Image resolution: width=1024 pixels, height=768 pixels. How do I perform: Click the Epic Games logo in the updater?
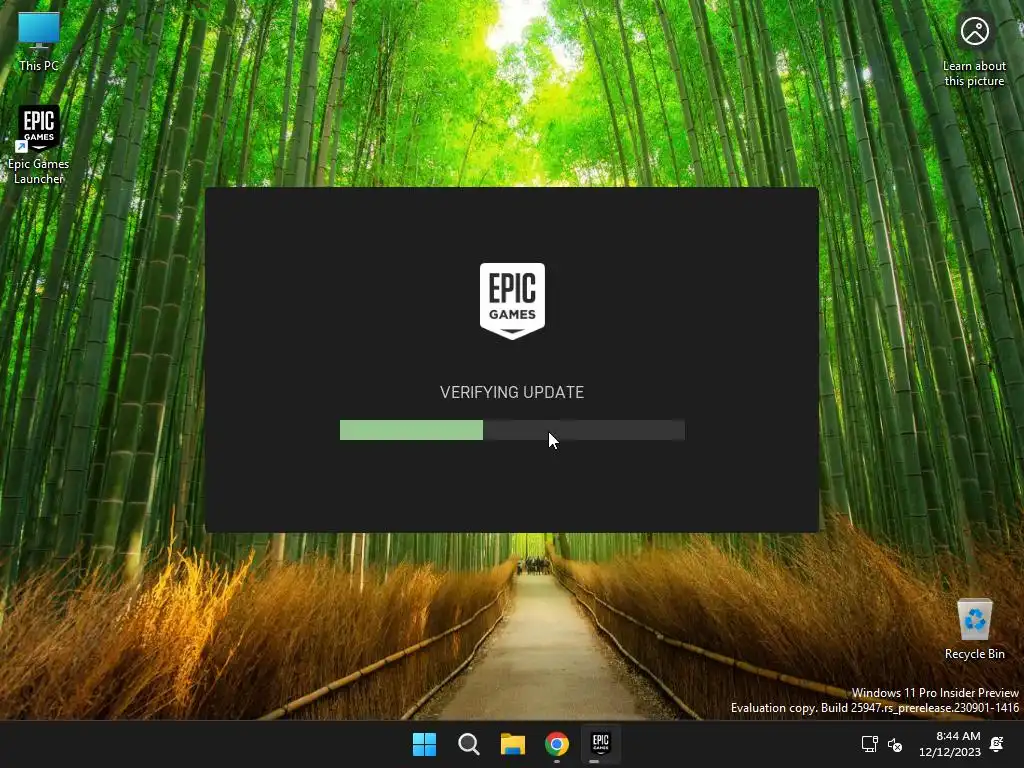[x=512, y=301]
